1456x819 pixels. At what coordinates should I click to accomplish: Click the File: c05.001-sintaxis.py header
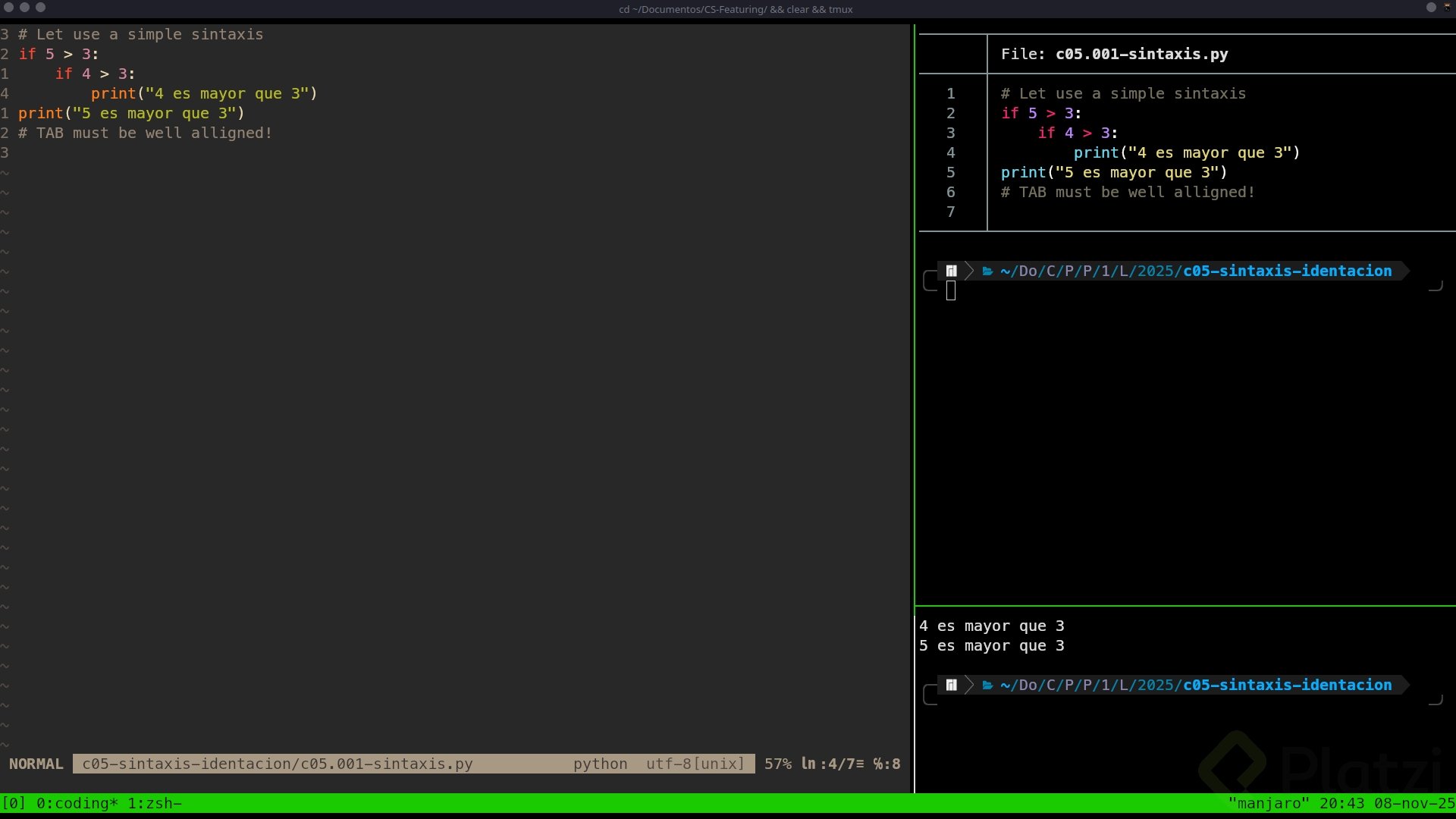pos(1114,54)
